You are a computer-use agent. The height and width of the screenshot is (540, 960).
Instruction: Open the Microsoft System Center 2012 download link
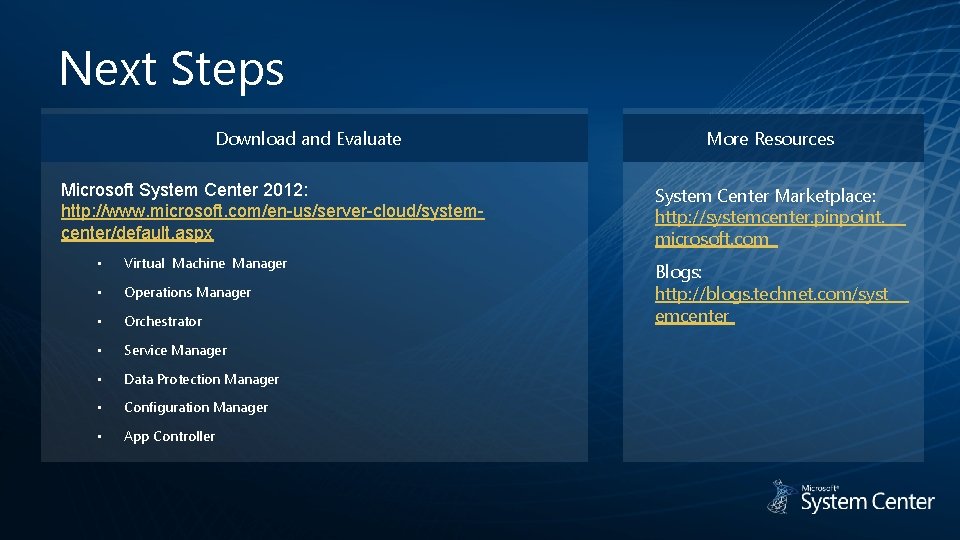pyautogui.click(x=272, y=222)
